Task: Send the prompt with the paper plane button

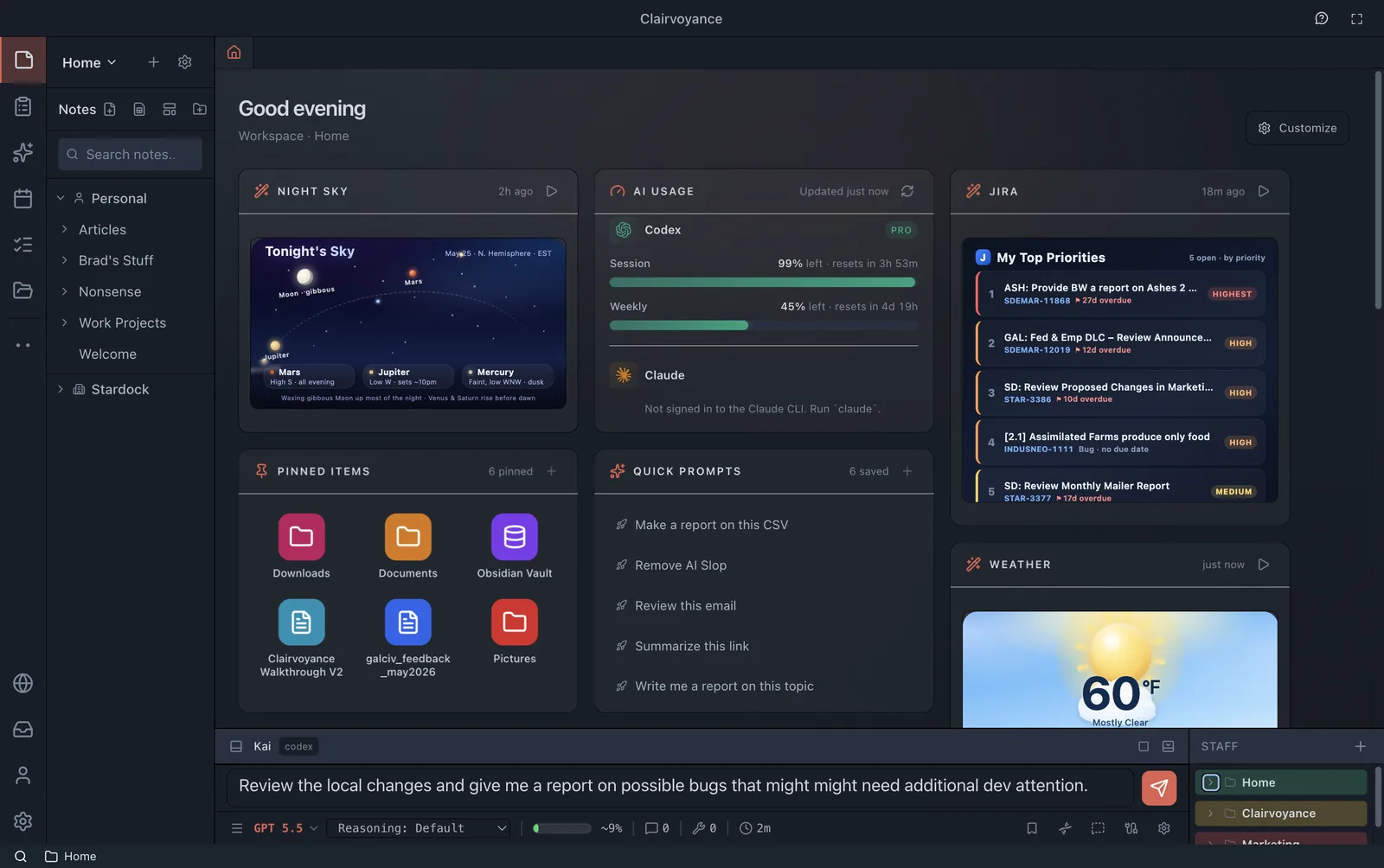Action: 1159,788
